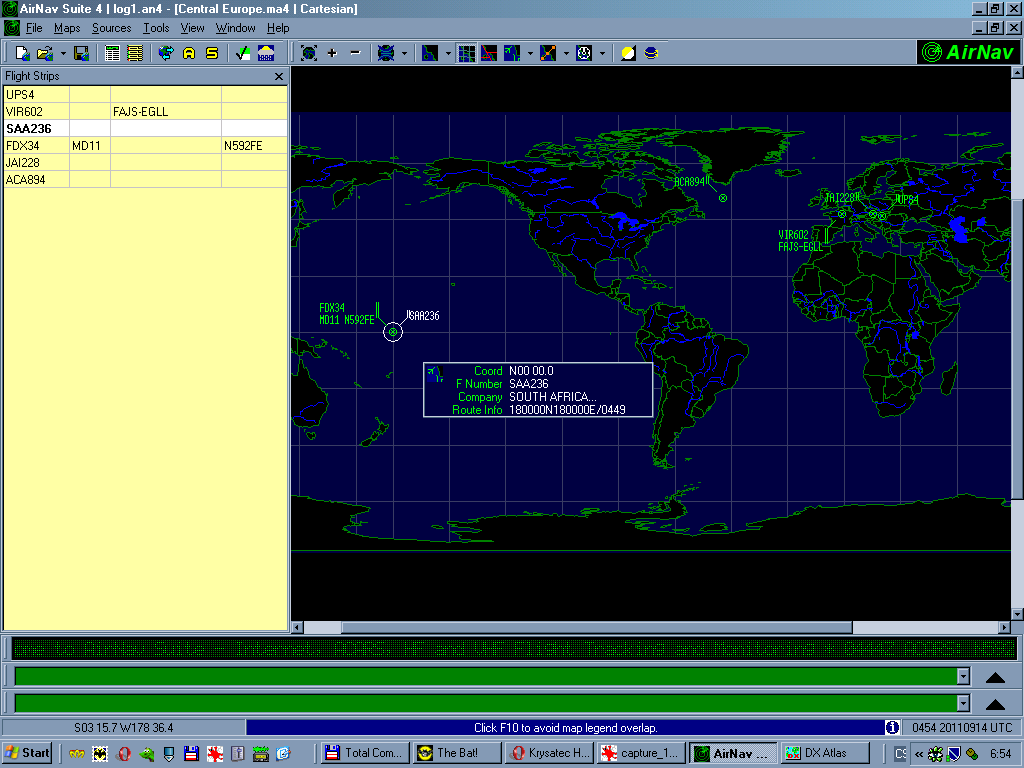
Task: Click the compass rose clock icon
Action: [584, 53]
